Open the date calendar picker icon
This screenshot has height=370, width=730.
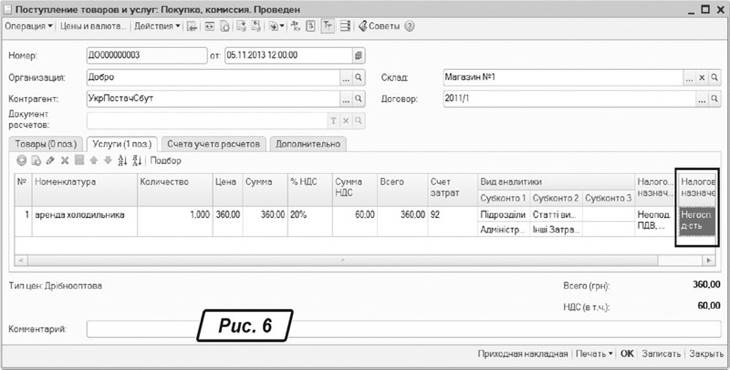pos(358,55)
